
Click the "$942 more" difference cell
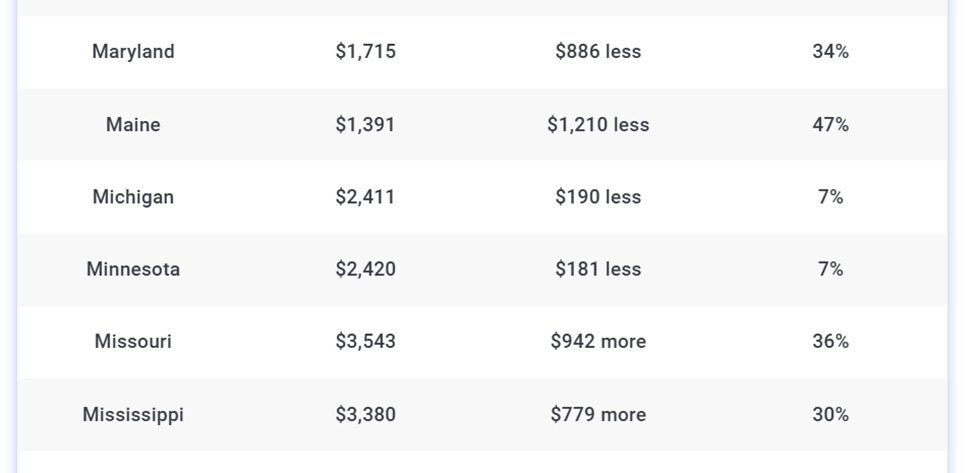(x=598, y=342)
